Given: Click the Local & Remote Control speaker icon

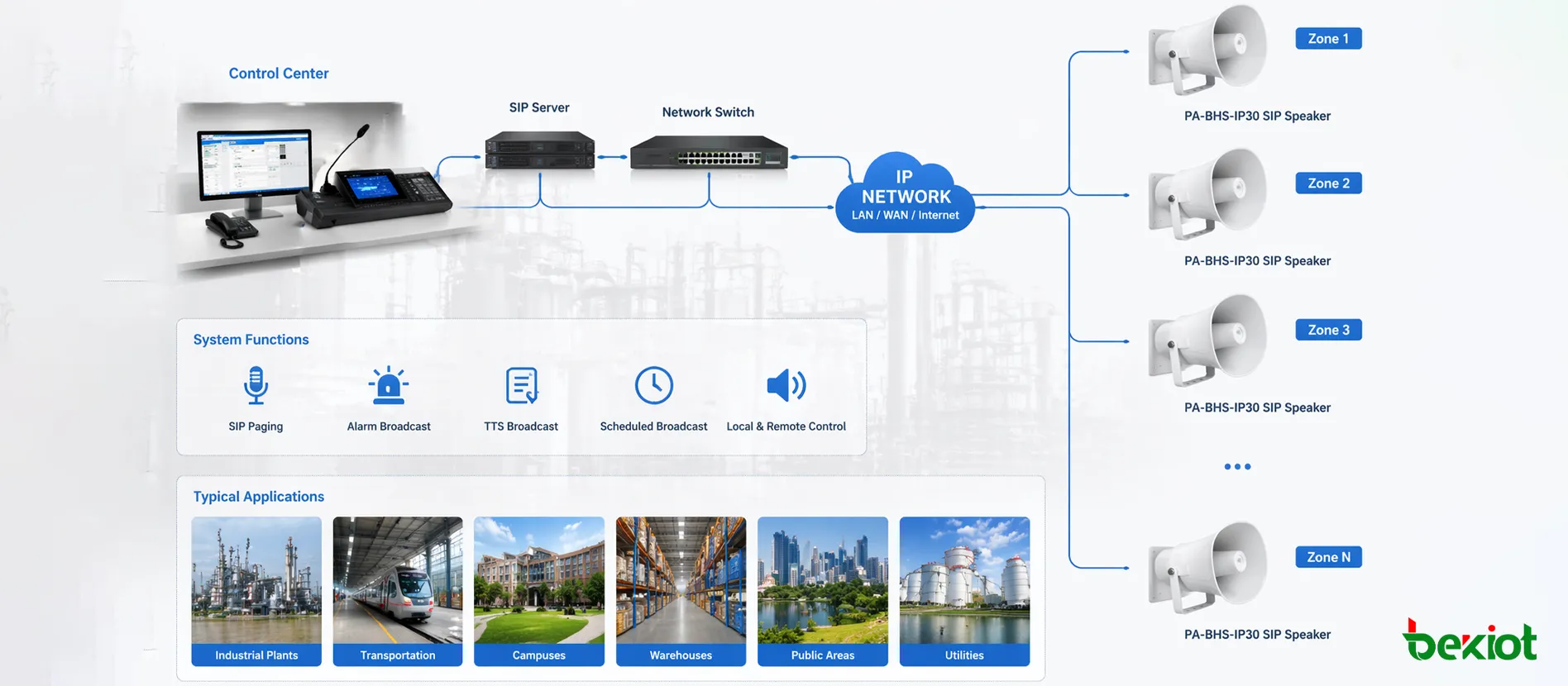Looking at the screenshot, I should tap(786, 385).
